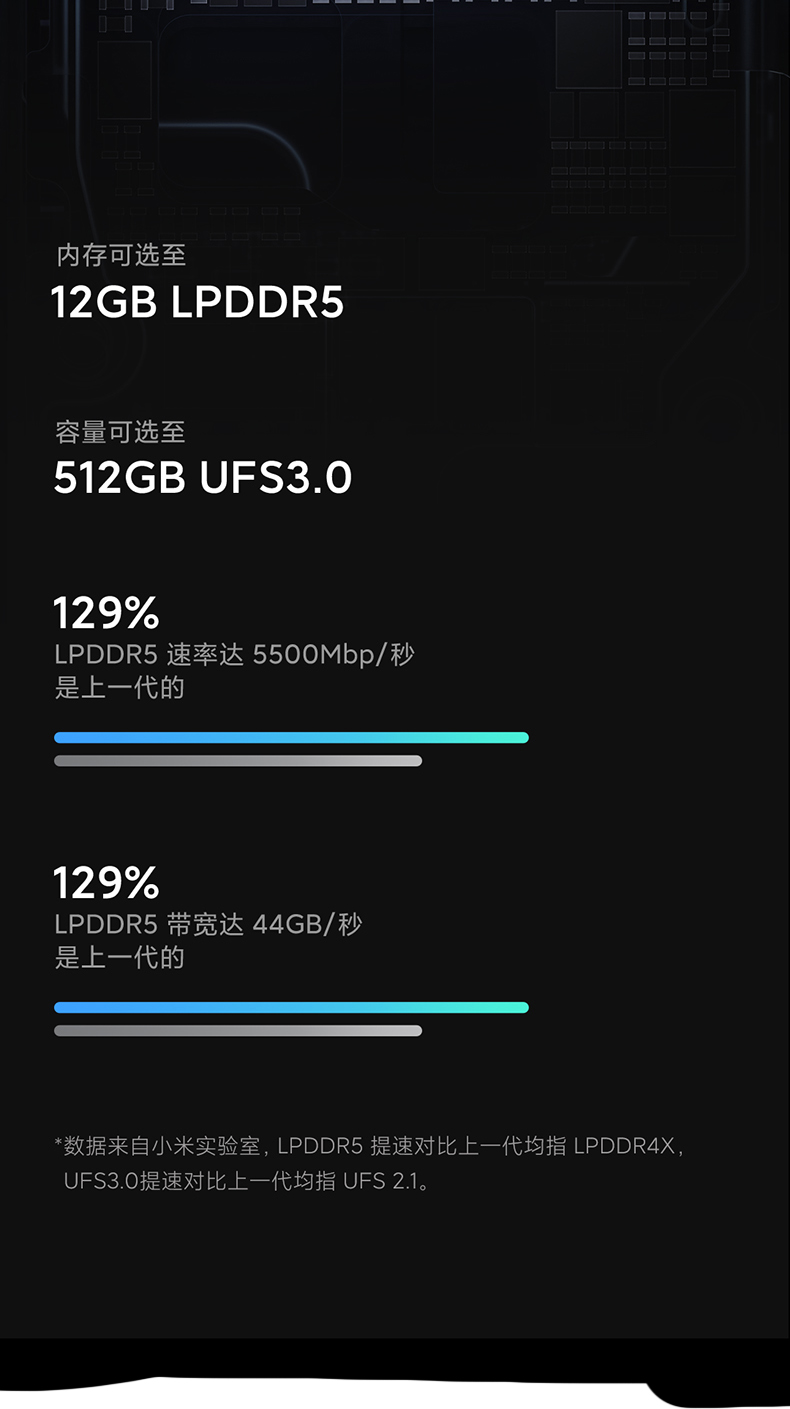Click "是上一代的" below the 5500Mbp line
This screenshot has height=1409, width=790.
pyautogui.click(x=119, y=688)
